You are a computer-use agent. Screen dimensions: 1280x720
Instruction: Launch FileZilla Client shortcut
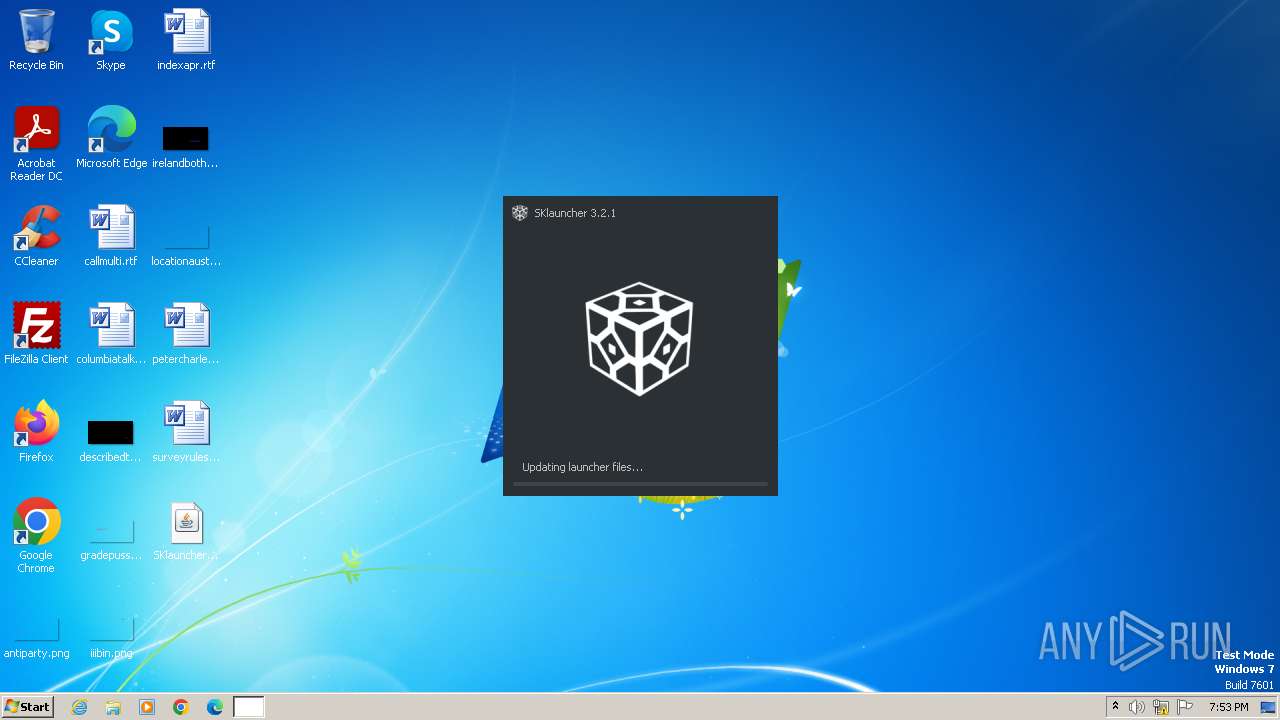(36, 334)
